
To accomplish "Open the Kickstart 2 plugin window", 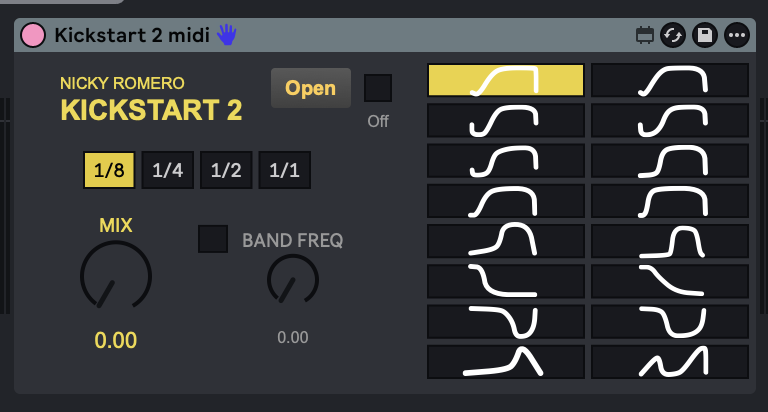I will [x=311, y=88].
